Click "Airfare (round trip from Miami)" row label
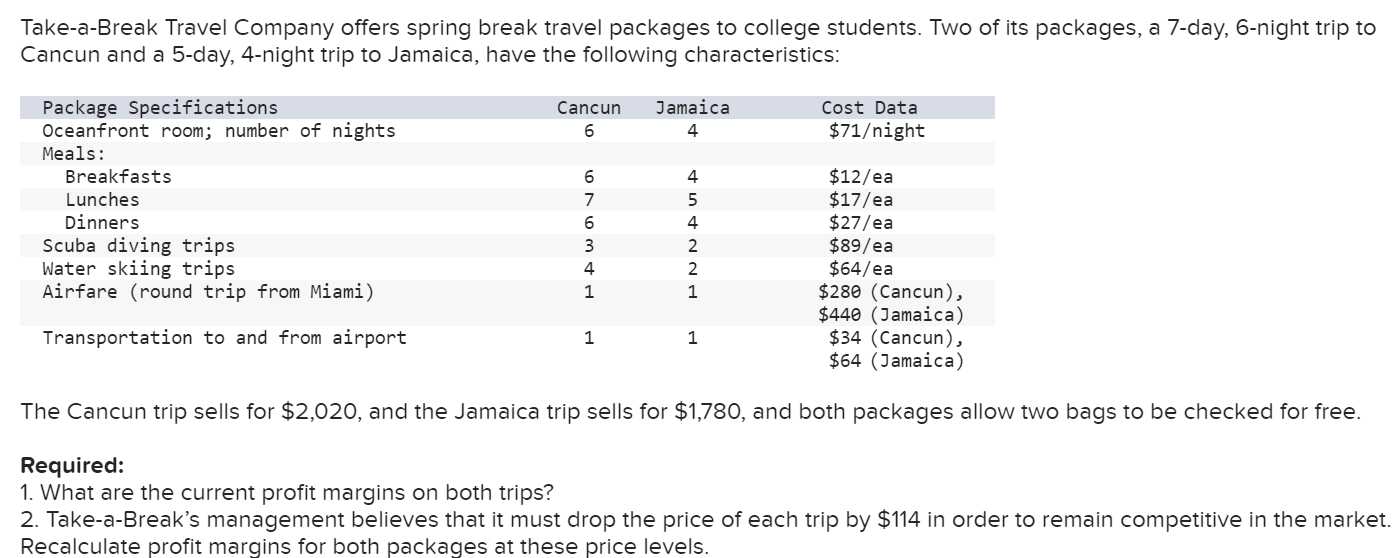The height and width of the screenshot is (558, 1400). (208, 292)
